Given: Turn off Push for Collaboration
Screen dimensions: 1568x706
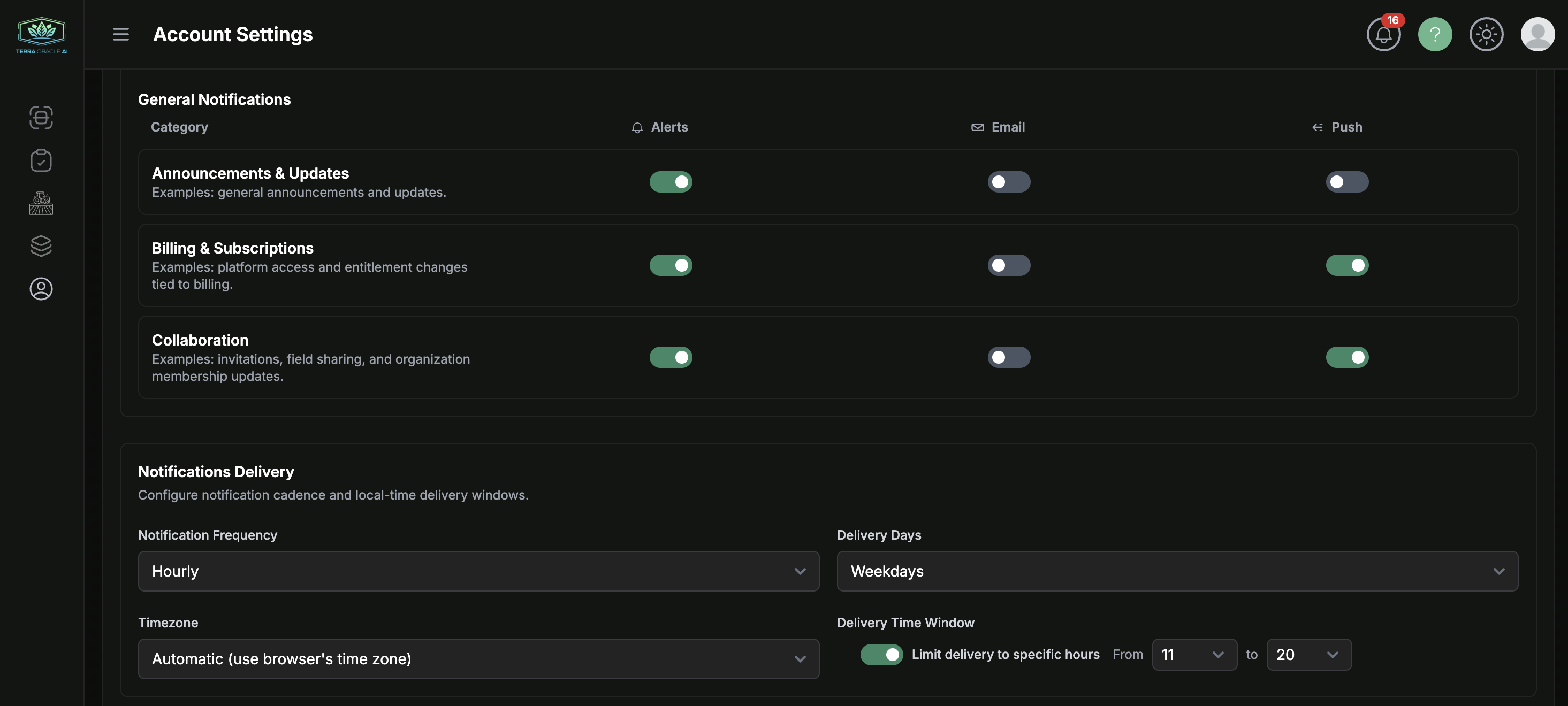Looking at the screenshot, I should point(1347,357).
